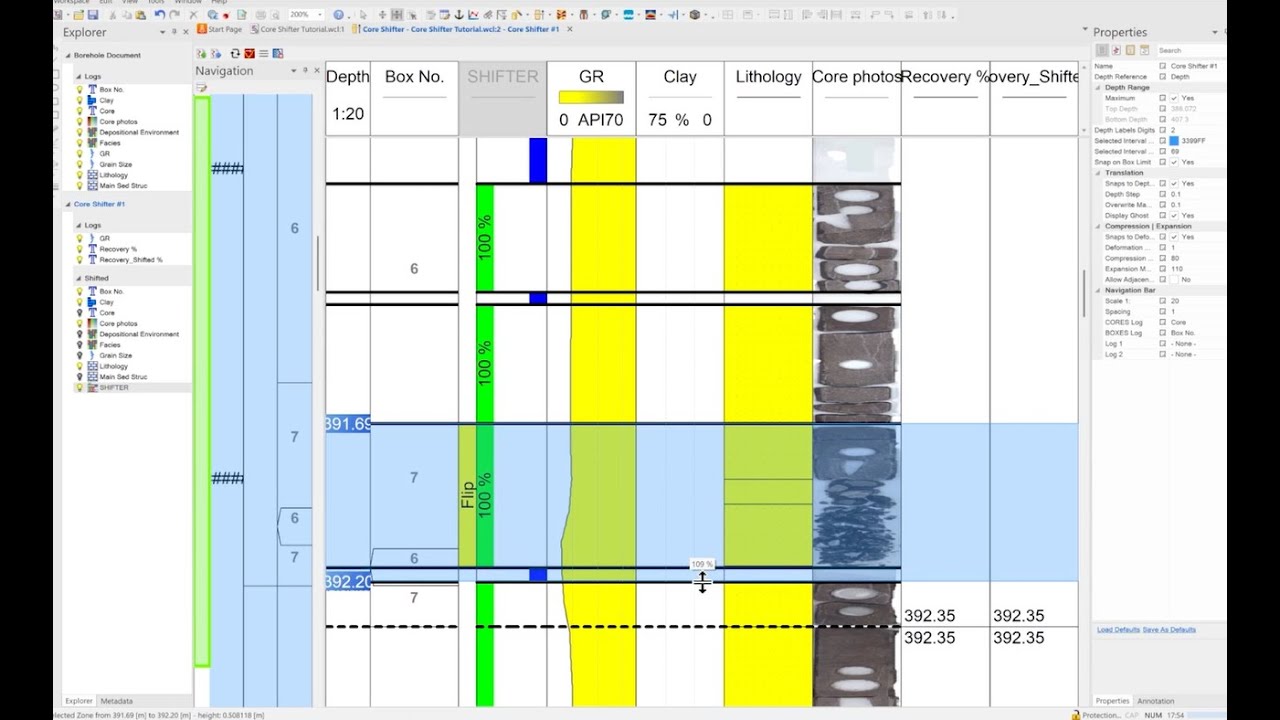The height and width of the screenshot is (720, 1280).
Task: Click the Core photos image icon in Borehole Logs
Action: click(92, 122)
